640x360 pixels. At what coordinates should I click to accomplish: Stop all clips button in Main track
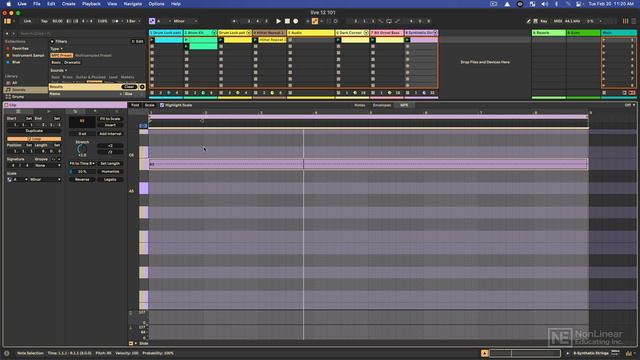tap(604, 93)
